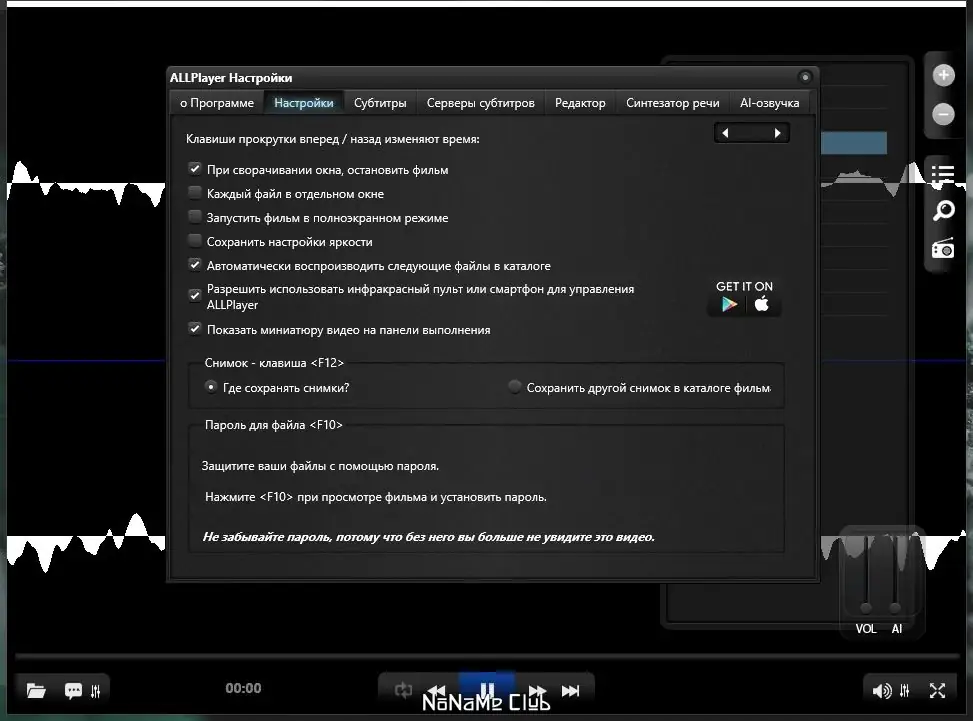This screenshot has height=721, width=973.
Task: Click the minus zoom-out round button
Action: [943, 114]
